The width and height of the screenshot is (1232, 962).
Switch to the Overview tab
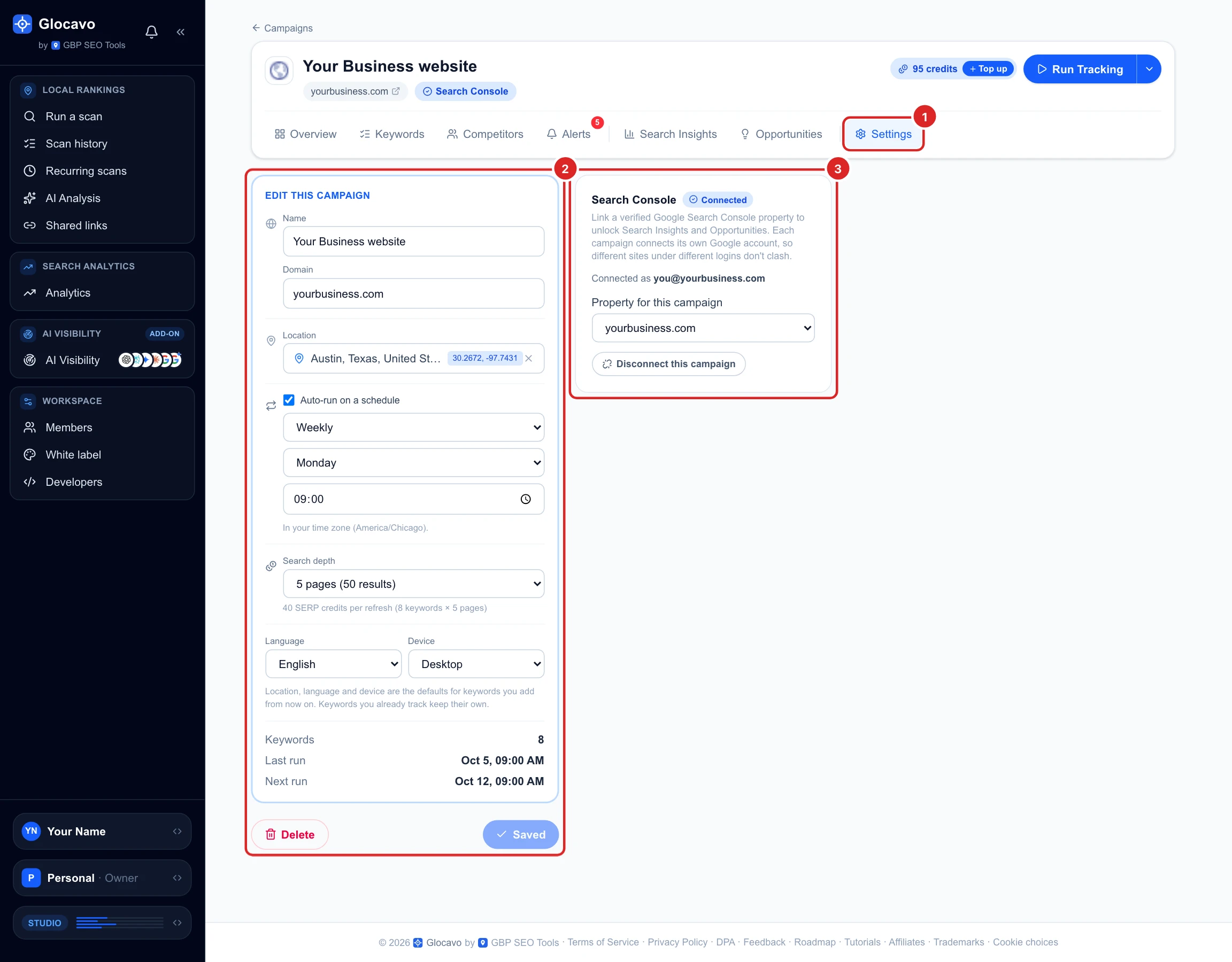[x=305, y=134]
